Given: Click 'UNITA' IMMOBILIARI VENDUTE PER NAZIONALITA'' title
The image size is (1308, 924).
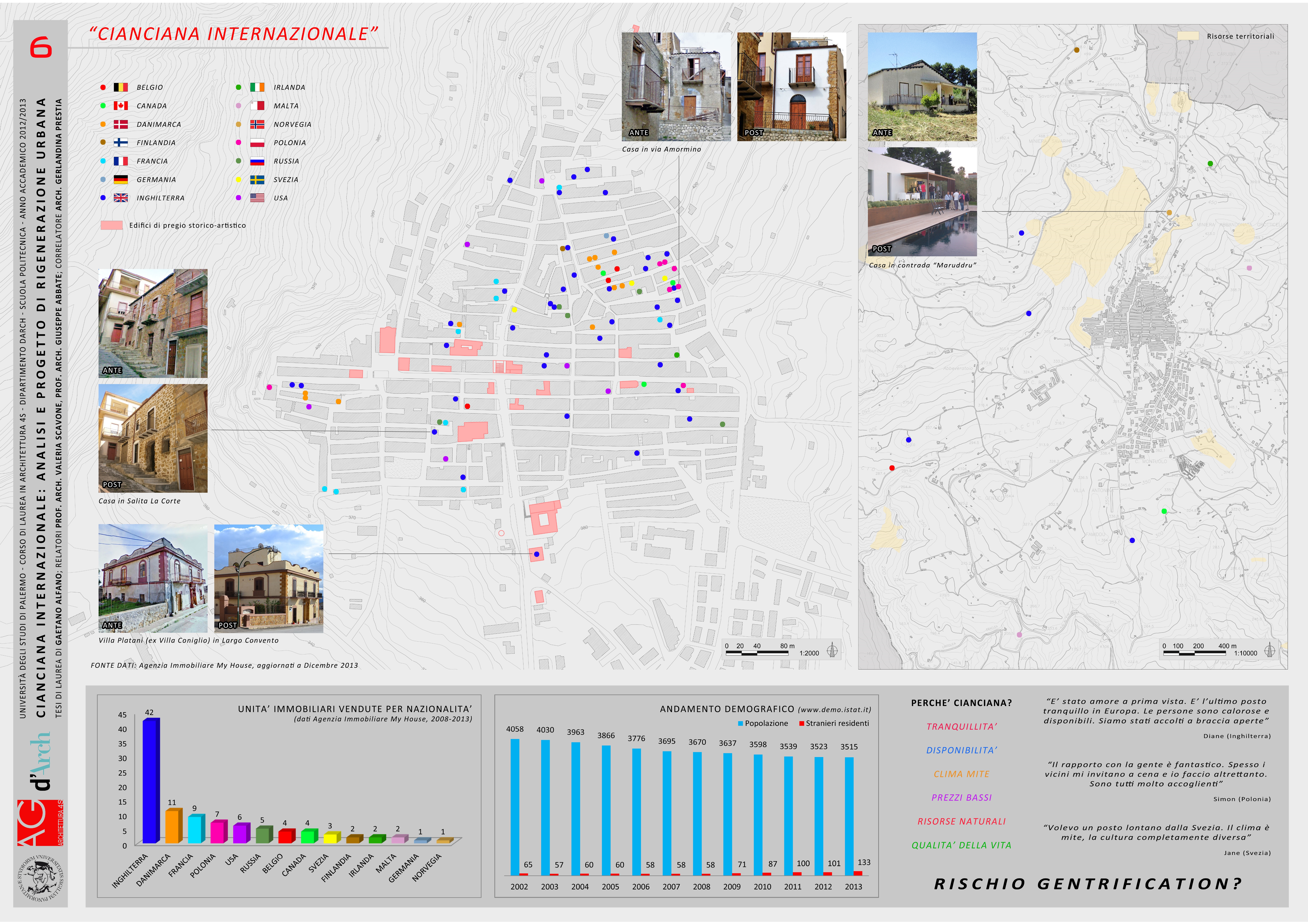Looking at the screenshot, I should click(355, 709).
